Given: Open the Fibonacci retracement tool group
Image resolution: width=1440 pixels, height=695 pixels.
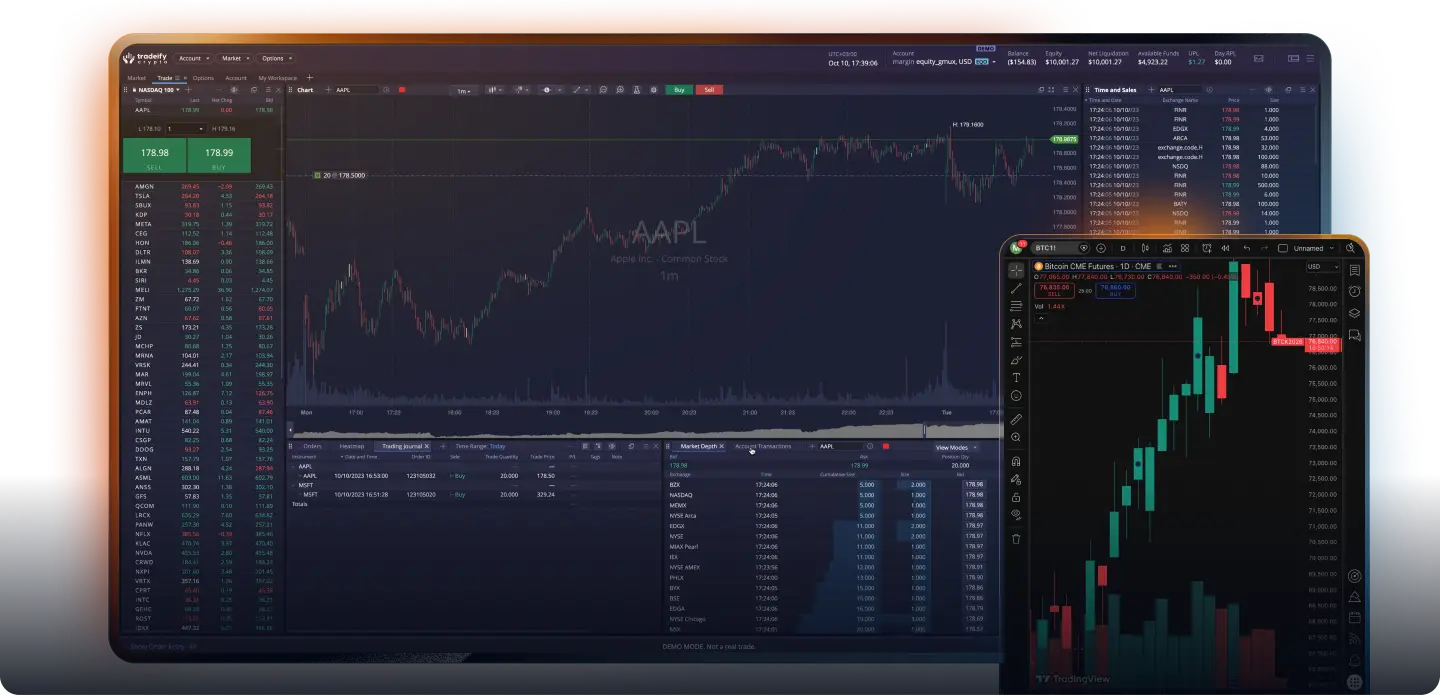Looking at the screenshot, I should [1016, 306].
